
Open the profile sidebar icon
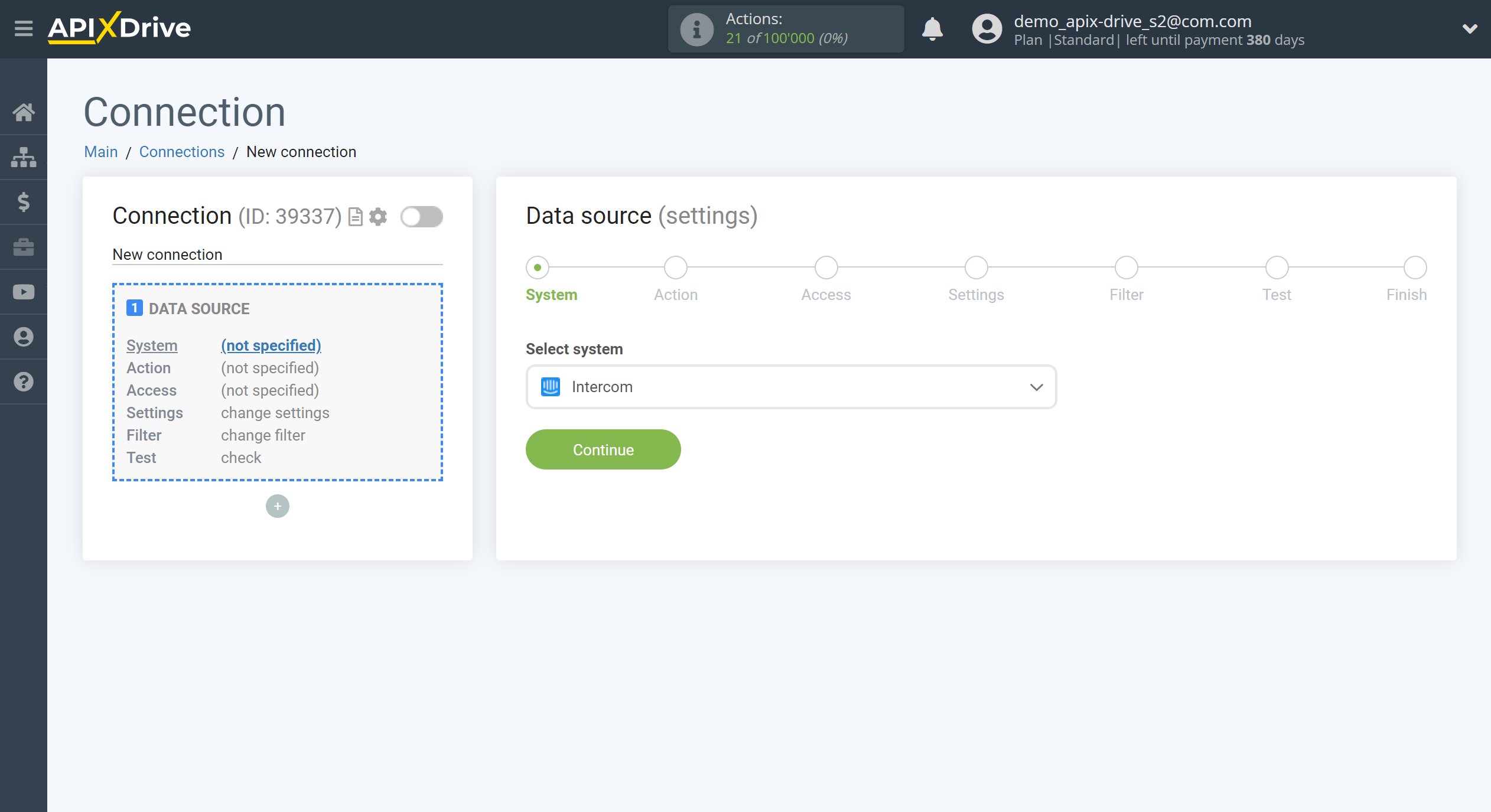pos(24,337)
